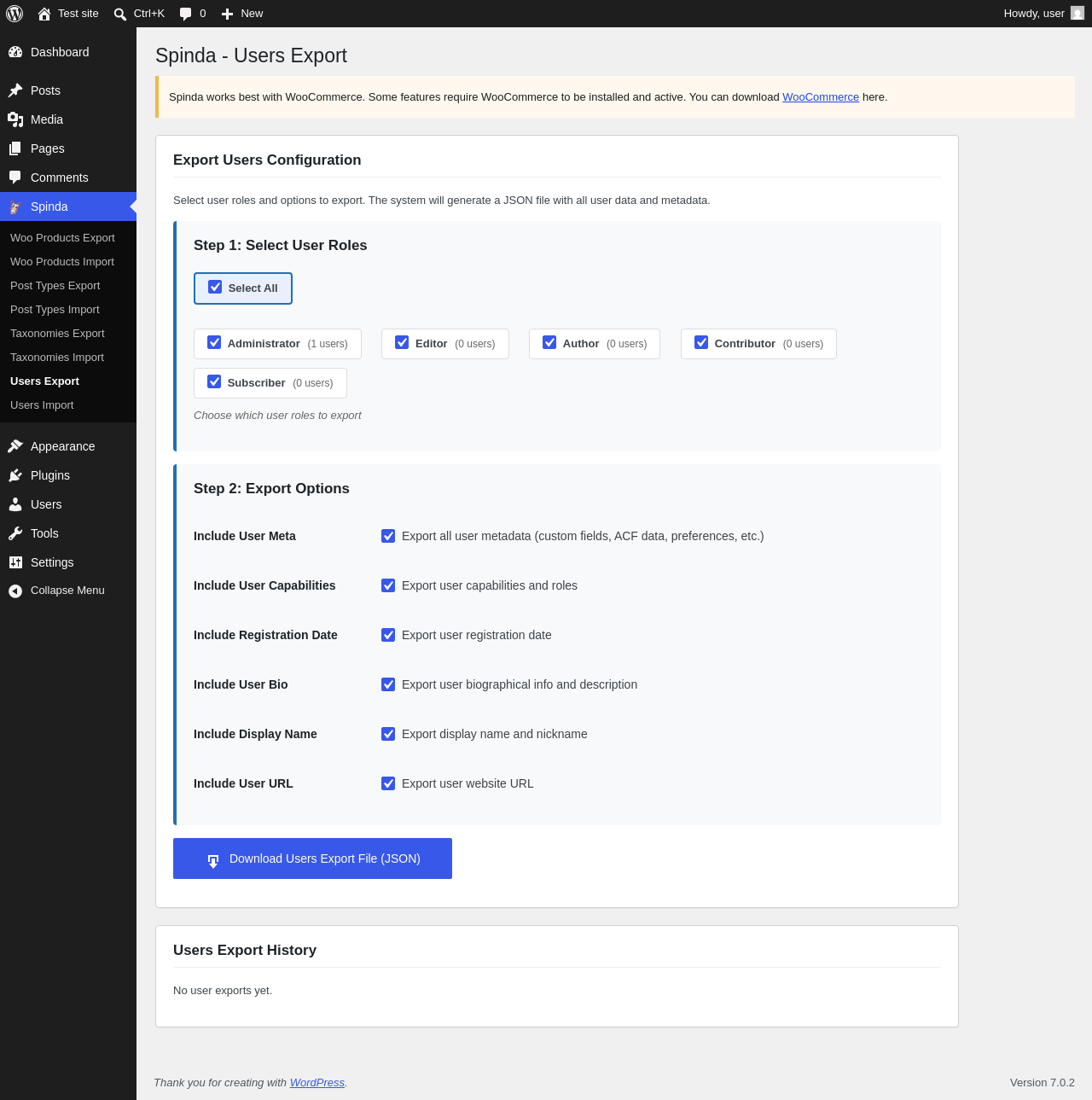Click the 'Users Export History' heading
The width and height of the screenshot is (1092, 1100).
tap(245, 950)
